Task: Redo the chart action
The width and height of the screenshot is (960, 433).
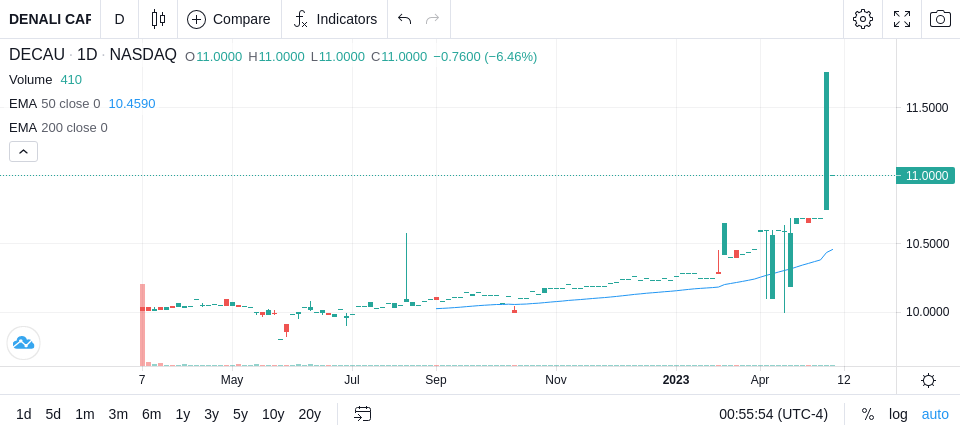Action: click(433, 19)
